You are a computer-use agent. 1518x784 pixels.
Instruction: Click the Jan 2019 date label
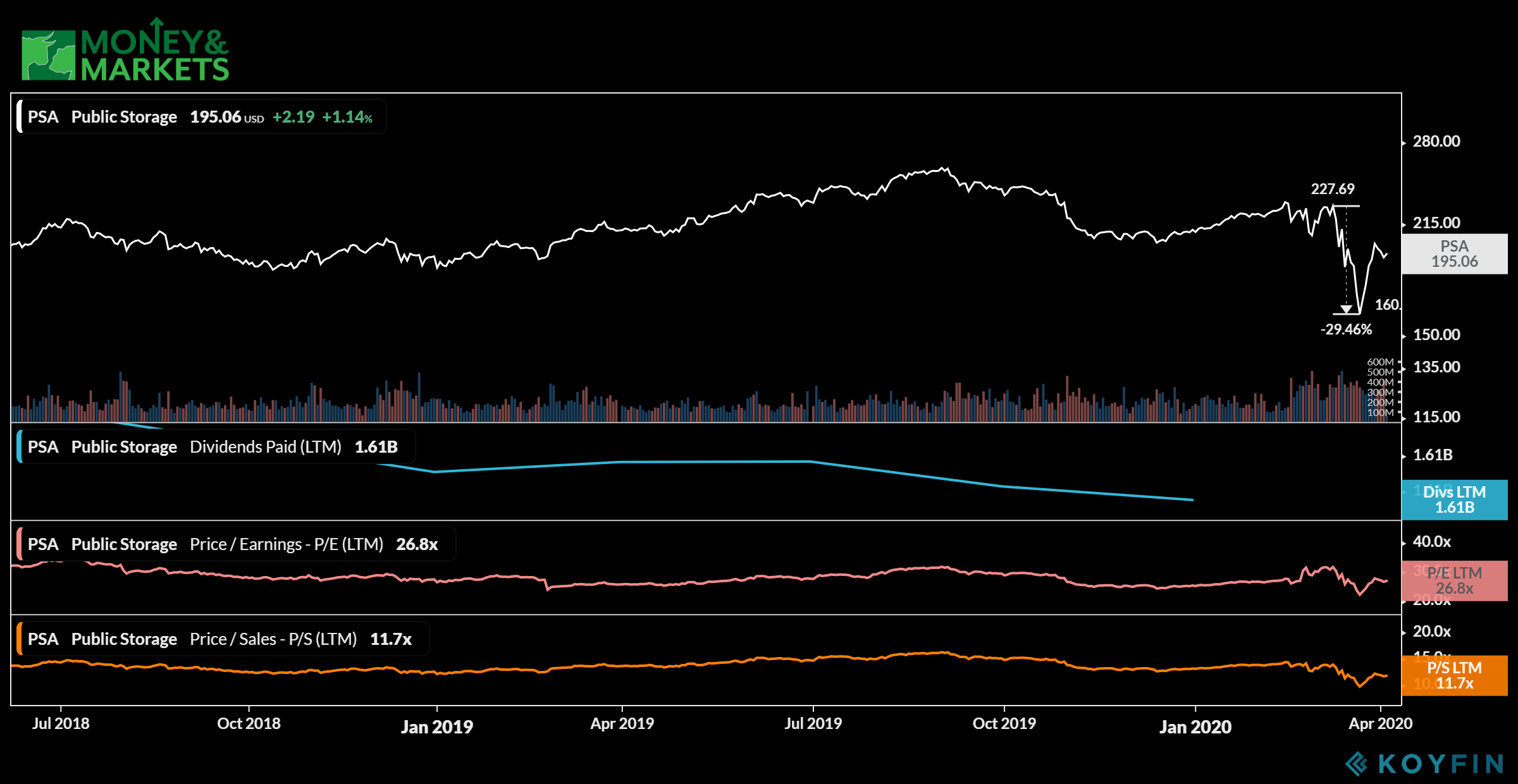tap(437, 727)
